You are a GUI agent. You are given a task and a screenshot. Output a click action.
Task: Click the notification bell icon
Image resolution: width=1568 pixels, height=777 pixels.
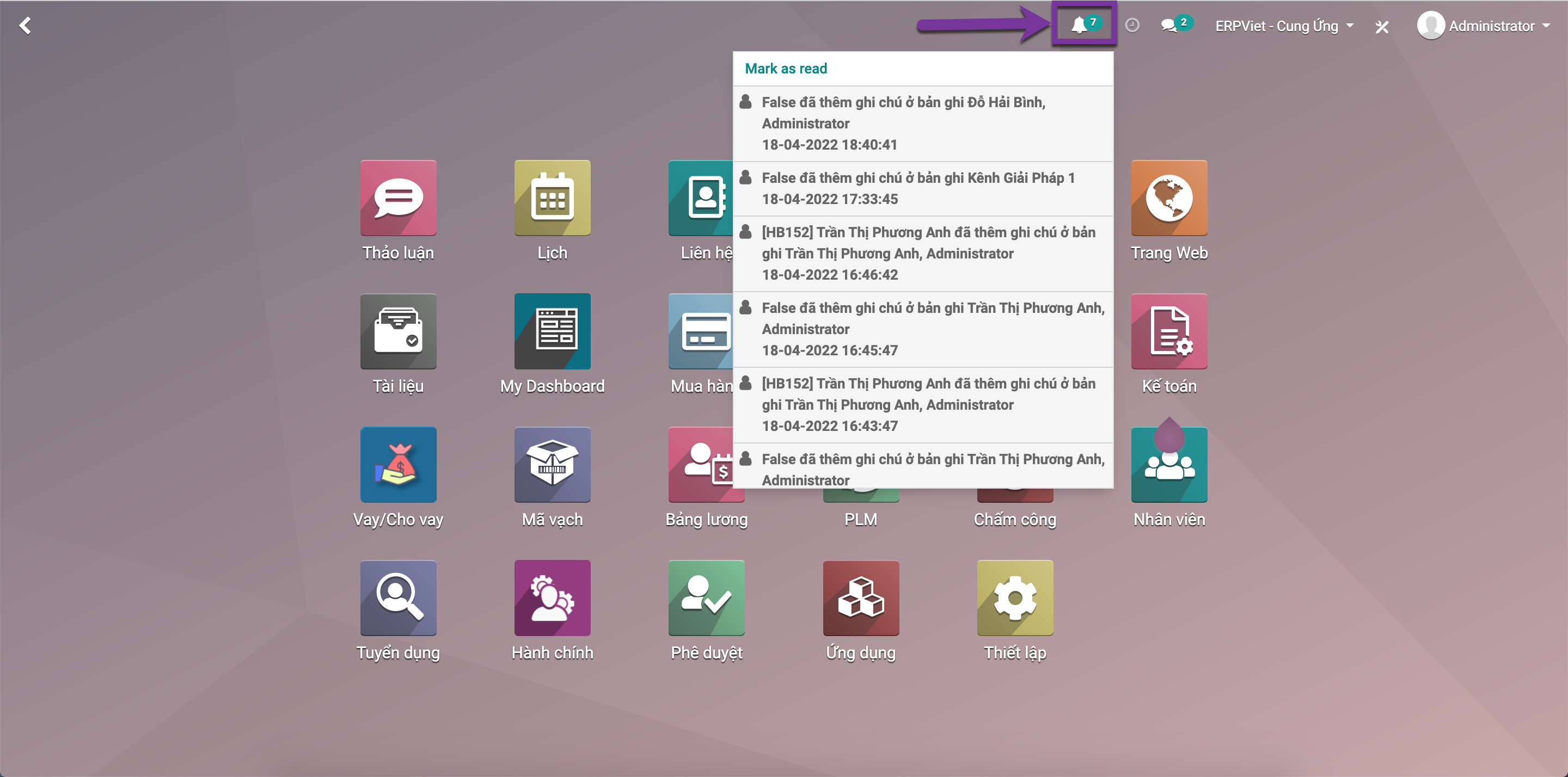(x=1079, y=26)
